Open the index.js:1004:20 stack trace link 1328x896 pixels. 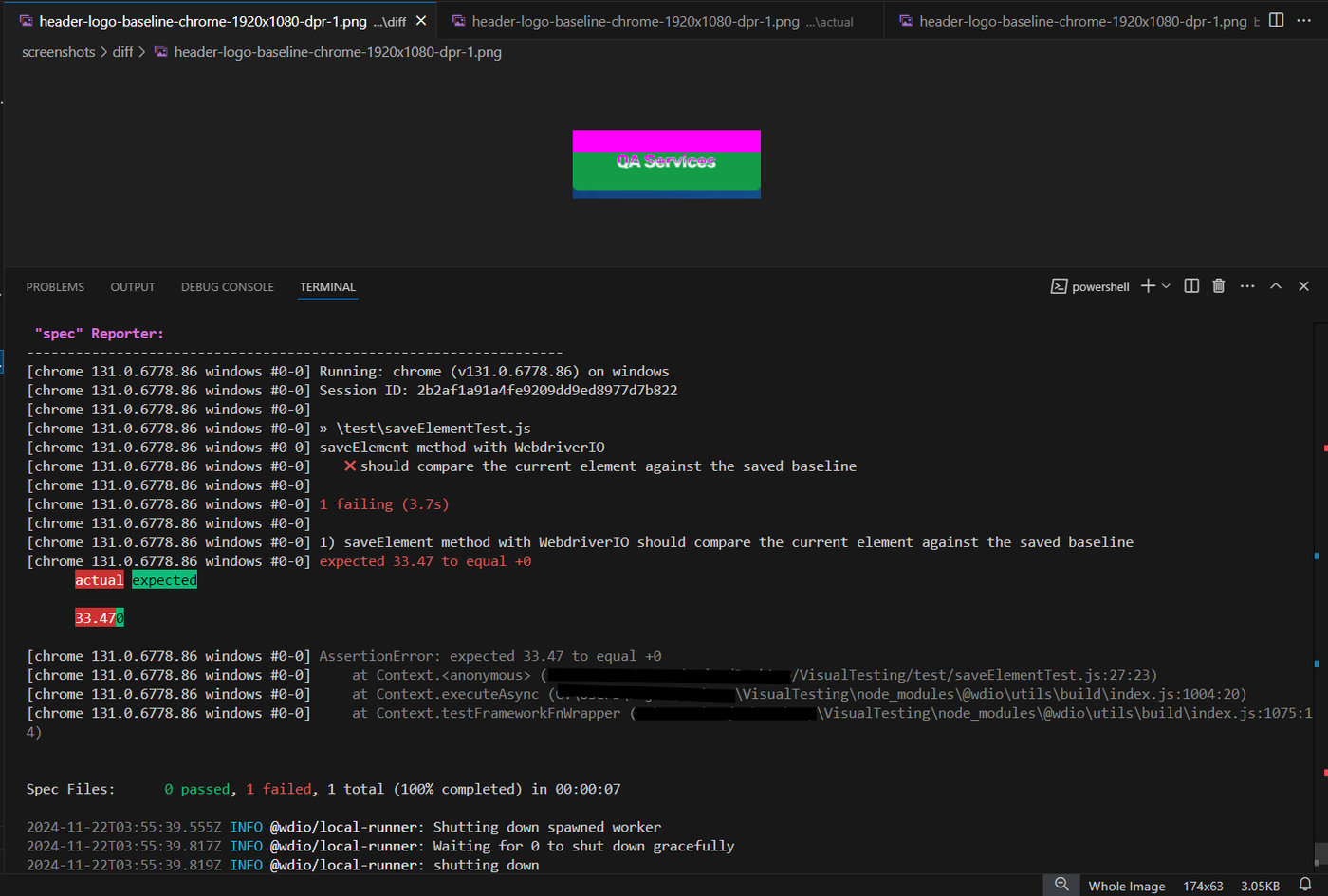(991, 694)
